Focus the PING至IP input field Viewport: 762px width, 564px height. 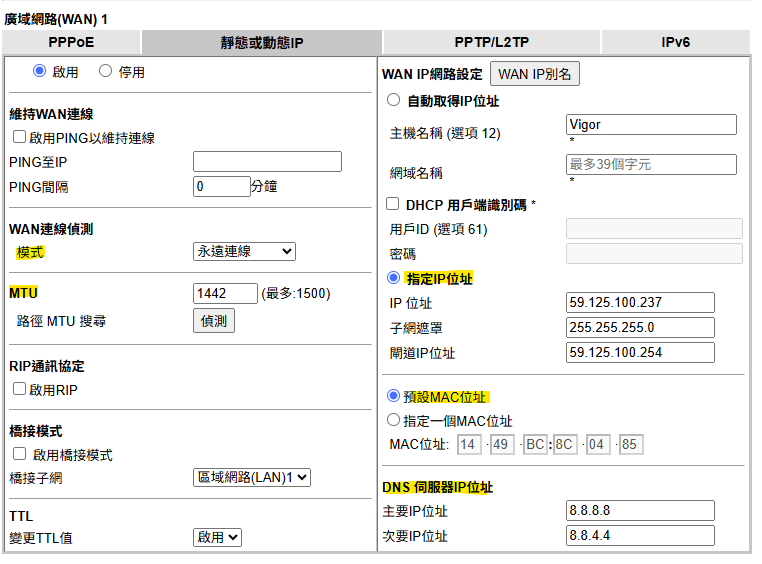[x=267, y=162]
